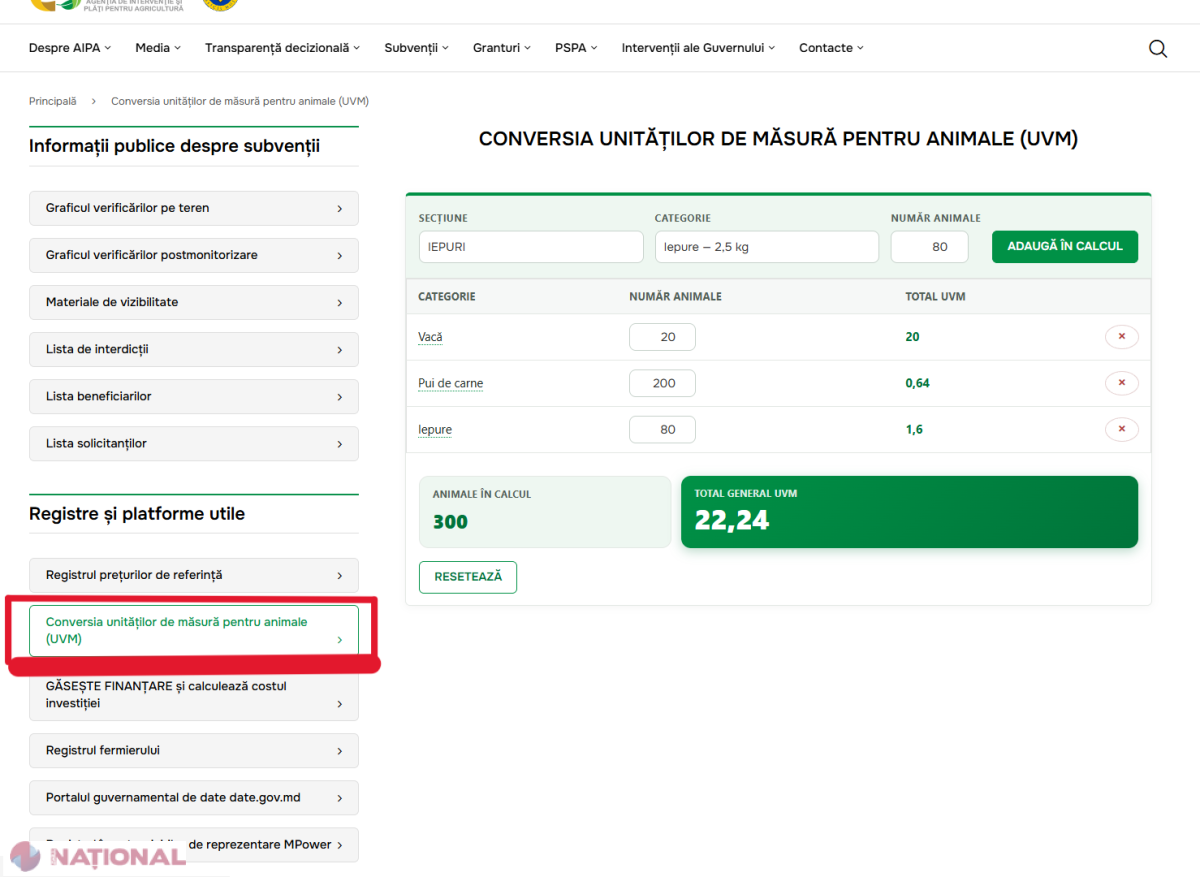This screenshot has width=1200, height=877.
Task: Open the Media dropdown menu
Action: 158,48
